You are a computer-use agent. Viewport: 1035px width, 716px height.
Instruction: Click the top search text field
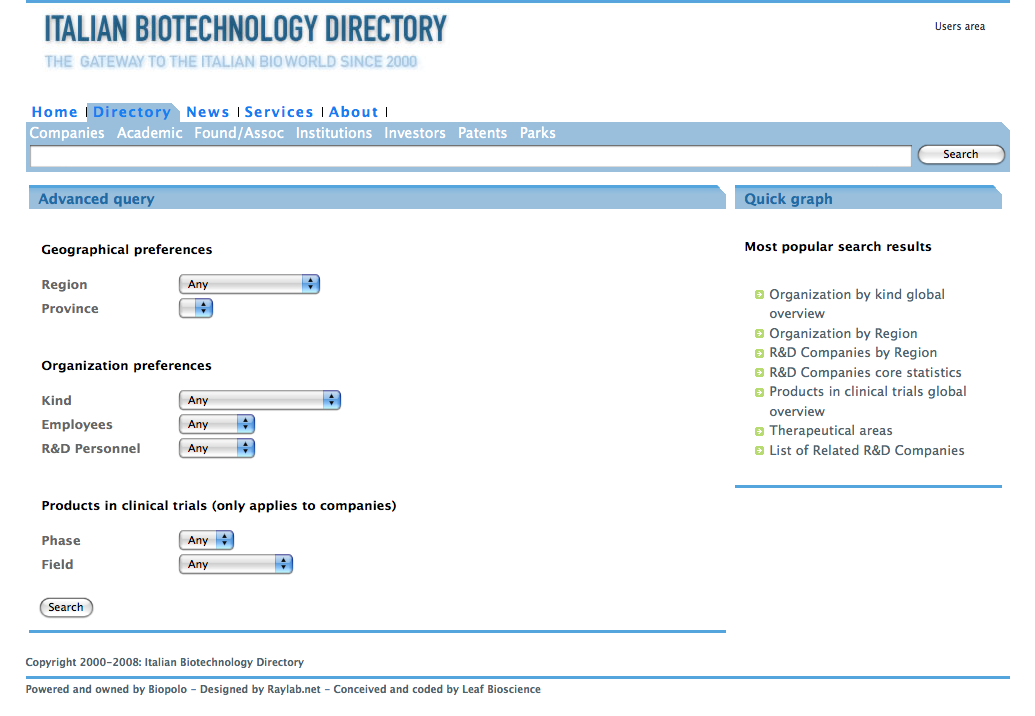pyautogui.click(x=470, y=155)
